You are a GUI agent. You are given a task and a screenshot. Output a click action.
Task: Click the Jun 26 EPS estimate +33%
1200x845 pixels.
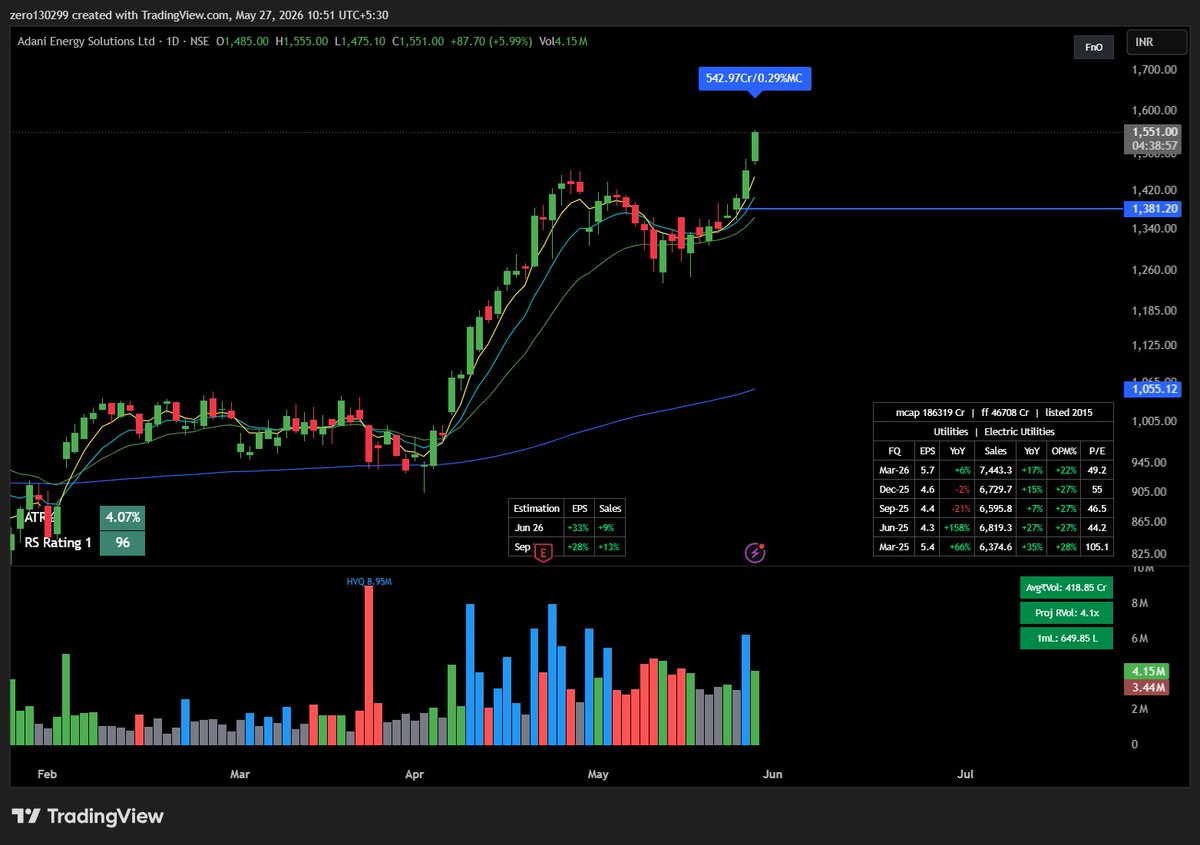pos(579,528)
